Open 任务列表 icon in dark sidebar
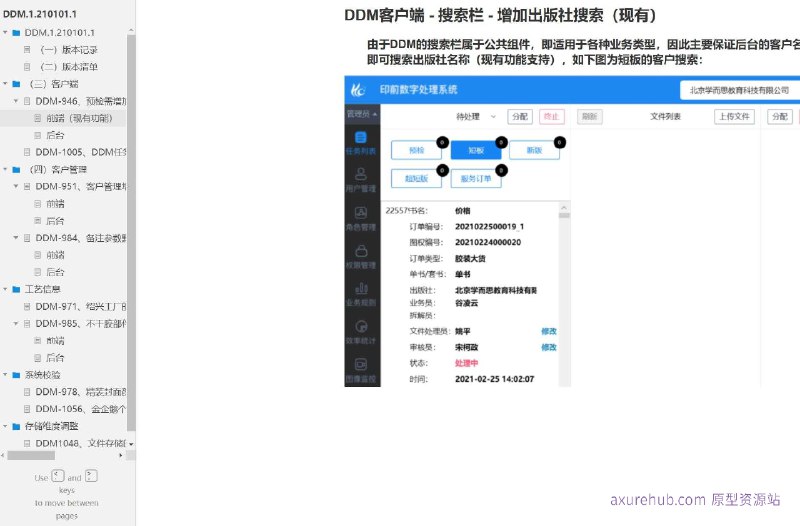This screenshot has width=800, height=526. tap(361, 137)
